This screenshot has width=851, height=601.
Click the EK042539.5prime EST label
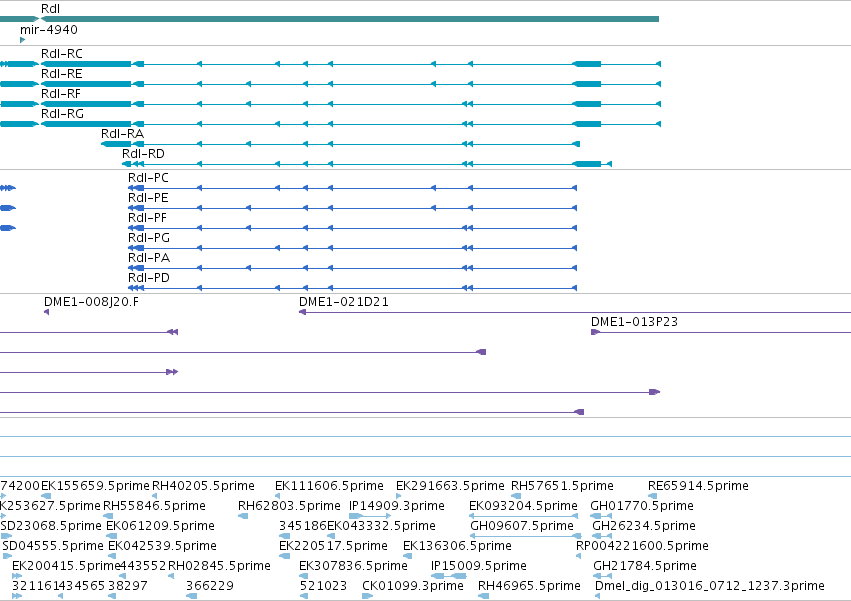click(162, 546)
